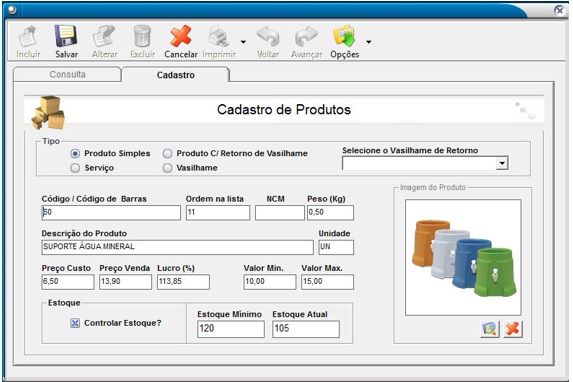Click the product image thumbnail
573x382 pixels.
(463, 258)
